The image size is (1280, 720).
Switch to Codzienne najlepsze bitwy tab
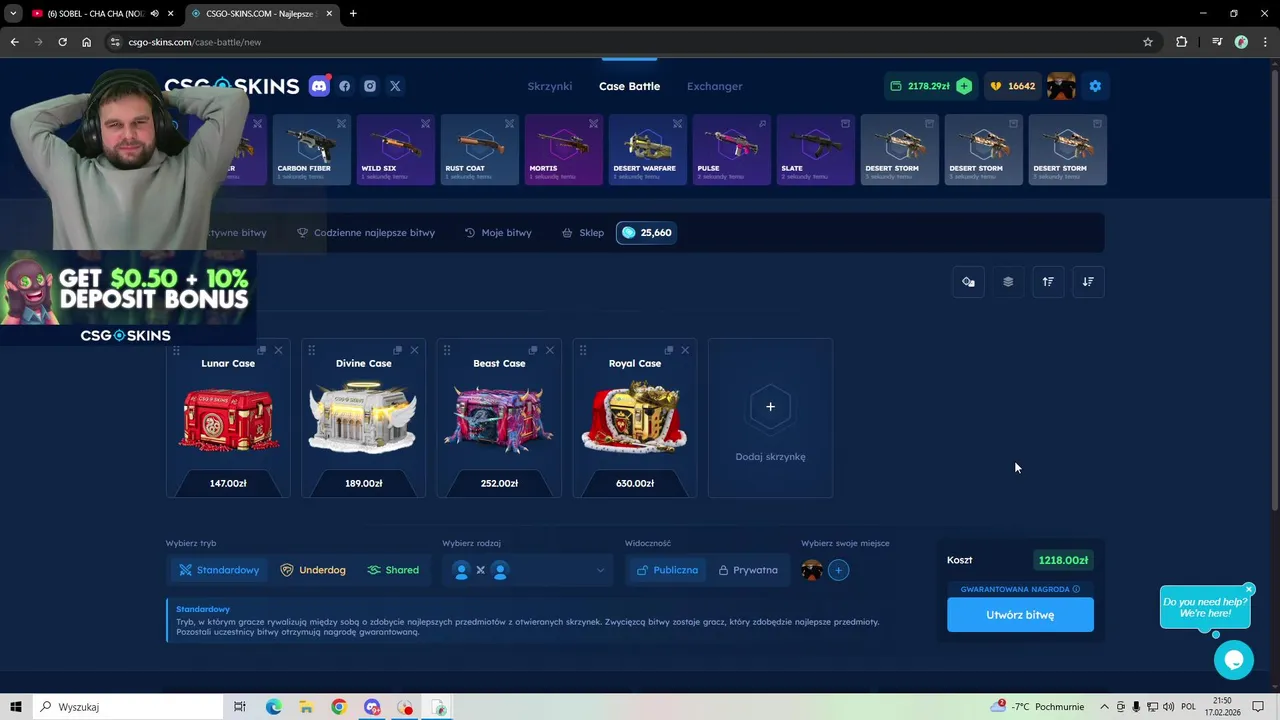point(366,233)
